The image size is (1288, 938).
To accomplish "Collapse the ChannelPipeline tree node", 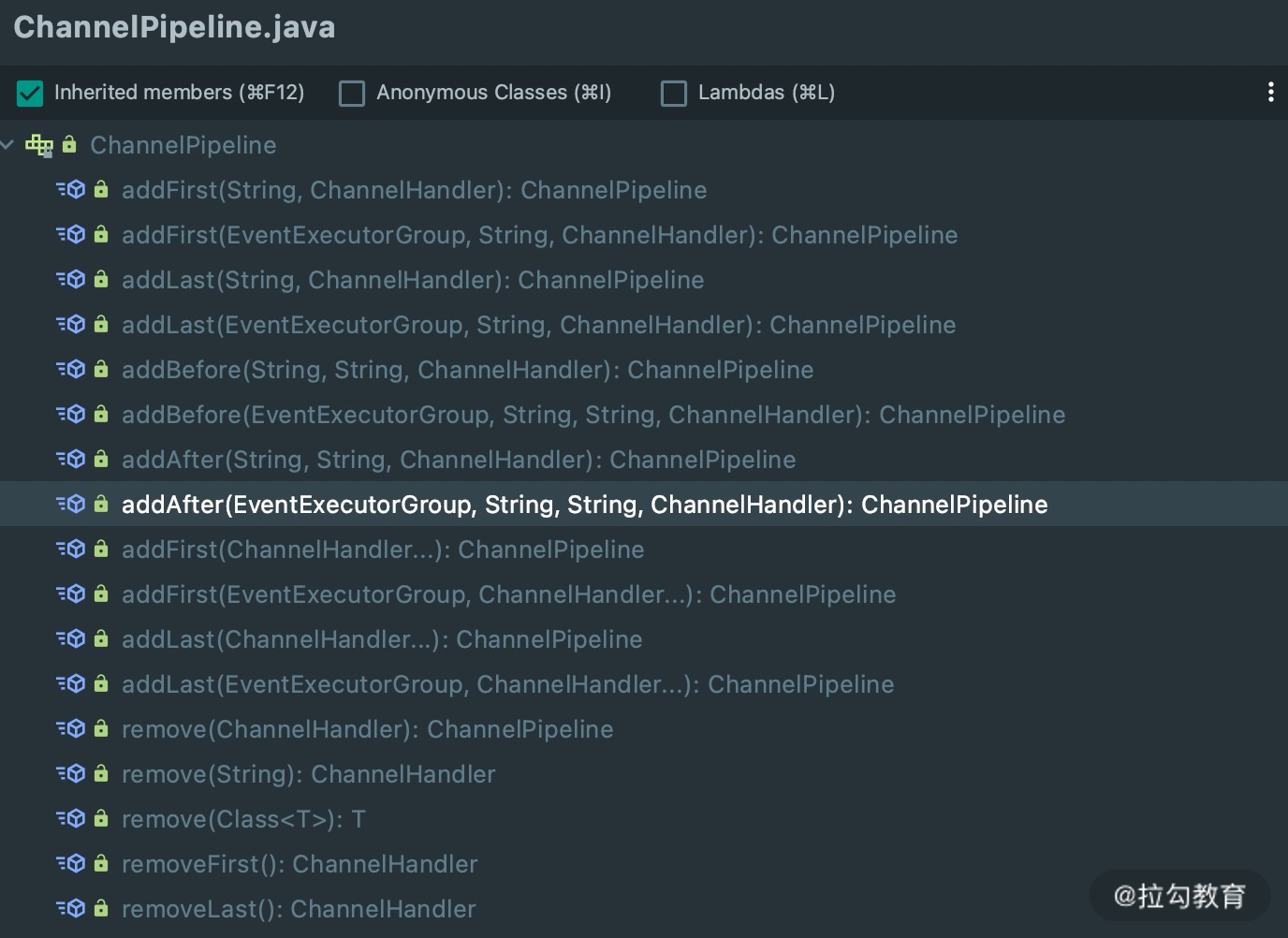I will click(8, 145).
